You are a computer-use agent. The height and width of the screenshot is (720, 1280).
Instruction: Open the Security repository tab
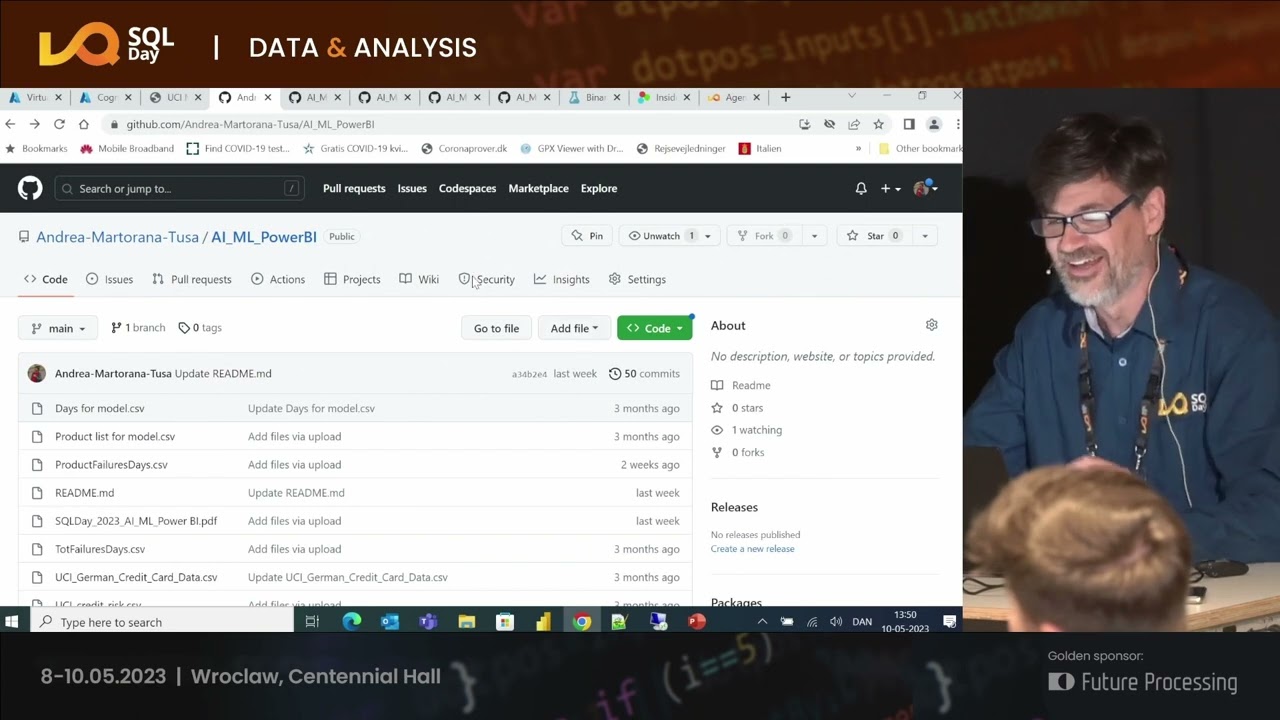click(487, 279)
